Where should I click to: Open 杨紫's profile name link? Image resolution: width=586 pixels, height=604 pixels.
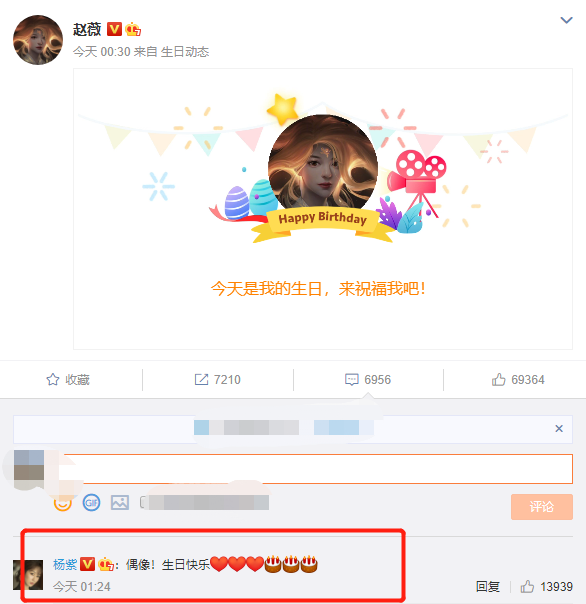click(x=65, y=565)
